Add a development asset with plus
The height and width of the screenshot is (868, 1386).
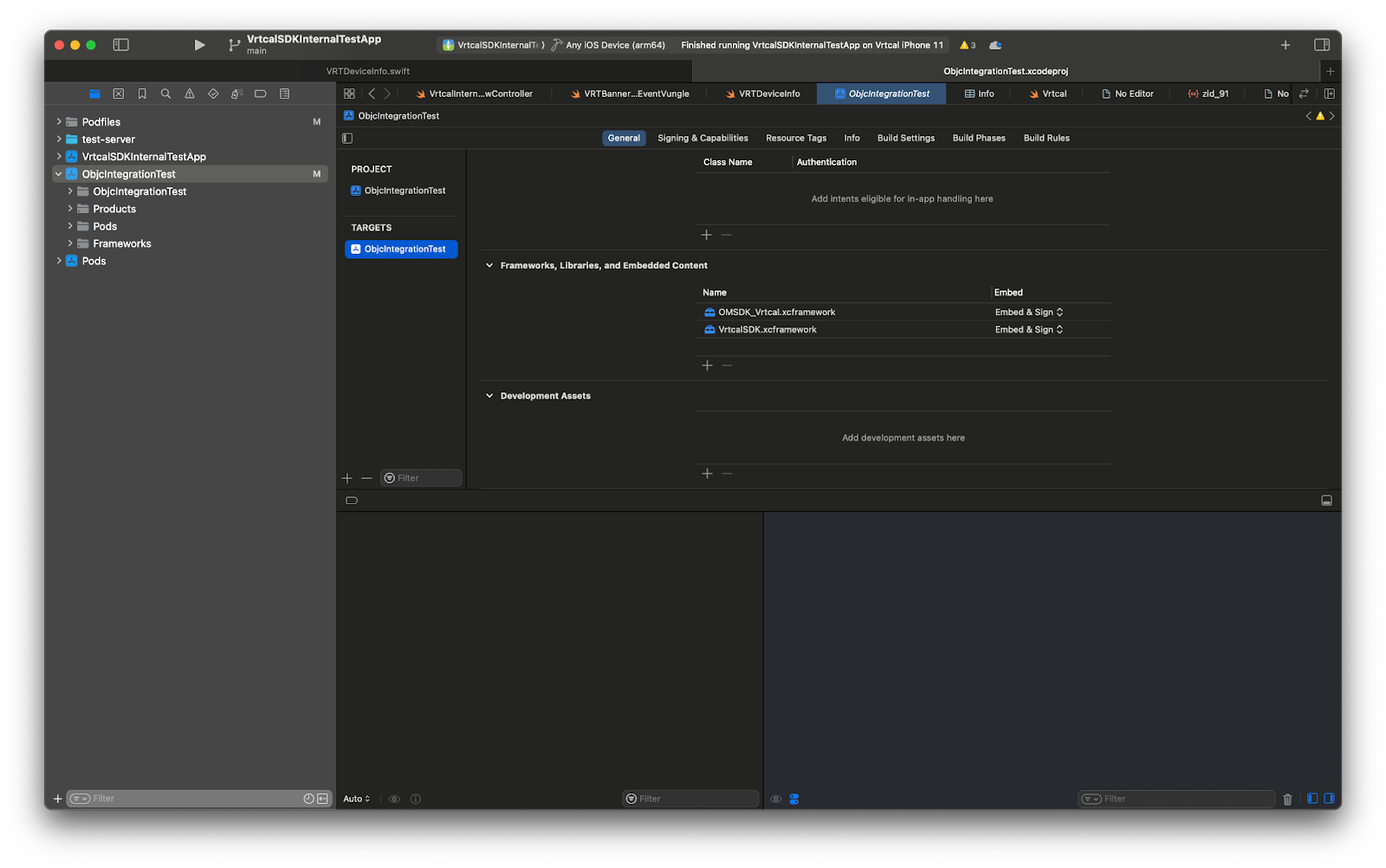[x=707, y=474]
